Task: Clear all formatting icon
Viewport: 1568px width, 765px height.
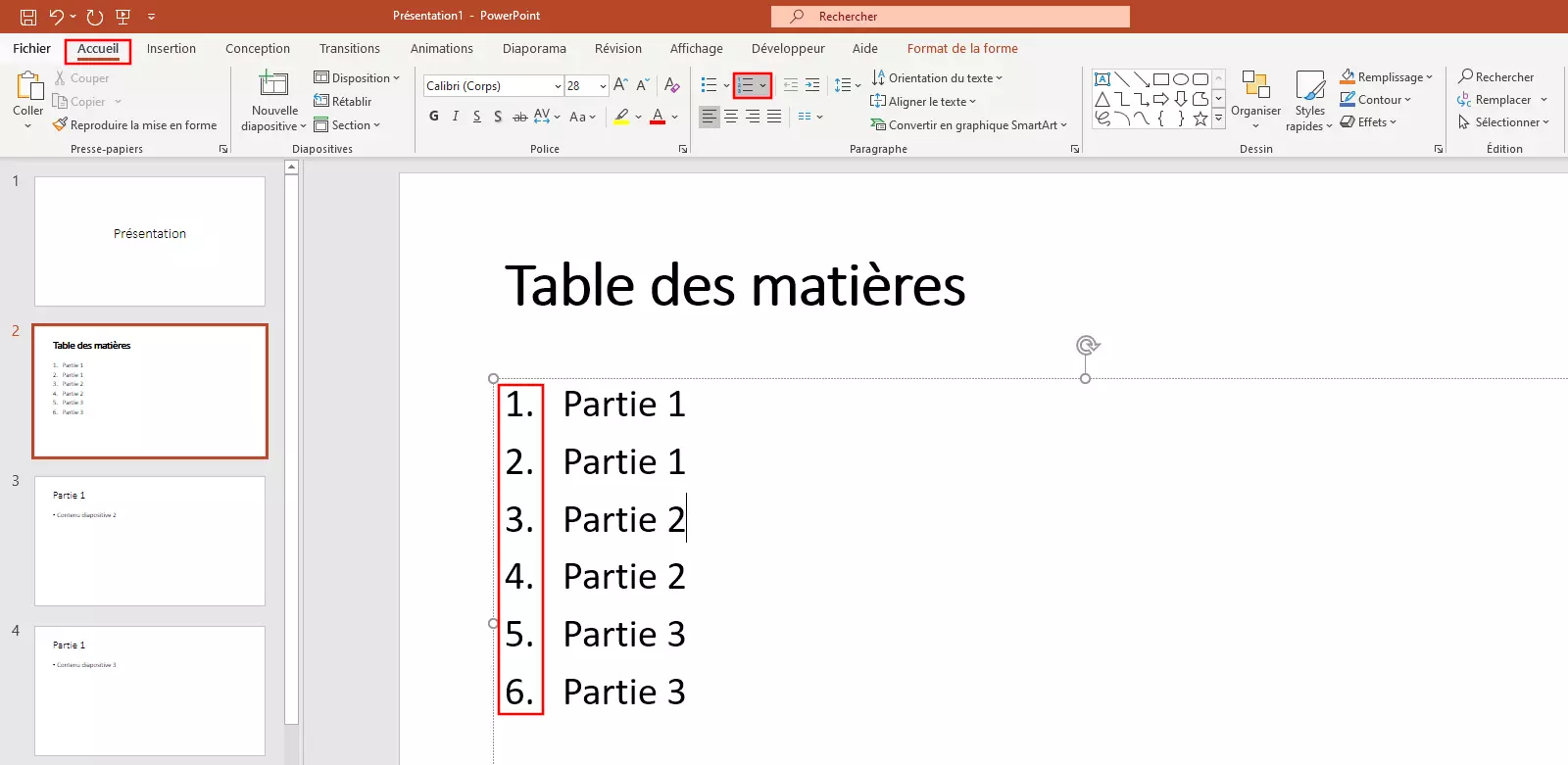Action: [672, 85]
